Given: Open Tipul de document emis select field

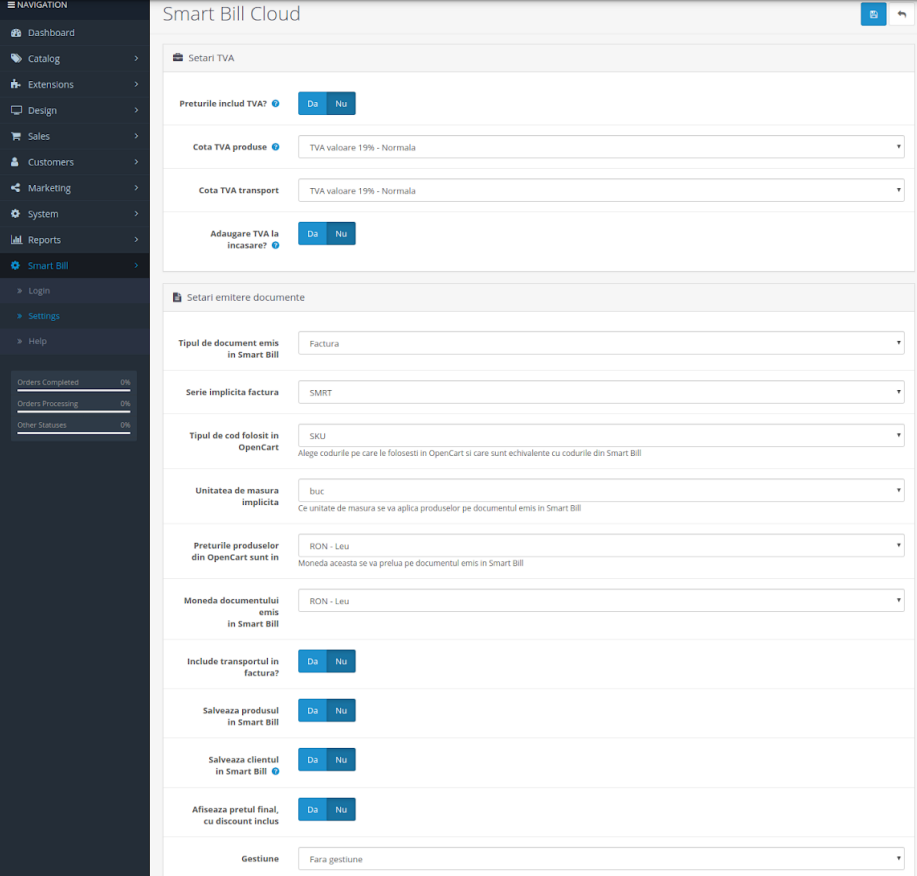Looking at the screenshot, I should click(x=601, y=343).
